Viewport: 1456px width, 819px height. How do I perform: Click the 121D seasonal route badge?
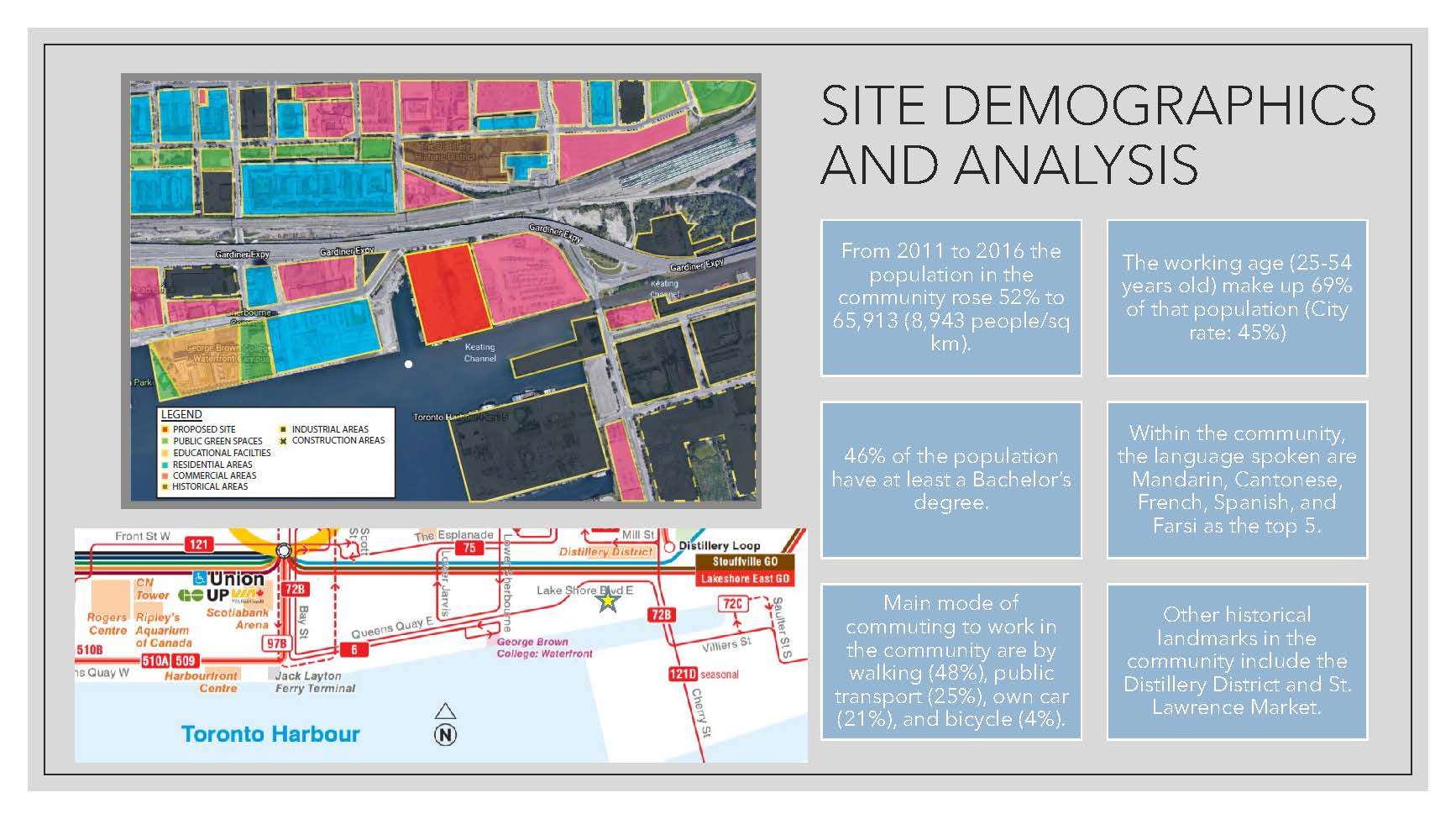(x=682, y=674)
